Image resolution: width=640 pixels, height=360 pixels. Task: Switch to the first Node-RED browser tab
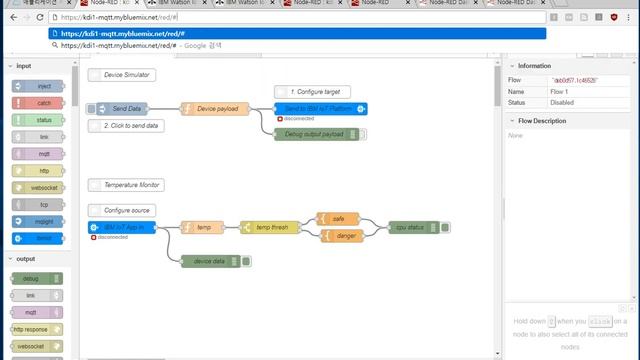(109, 3)
